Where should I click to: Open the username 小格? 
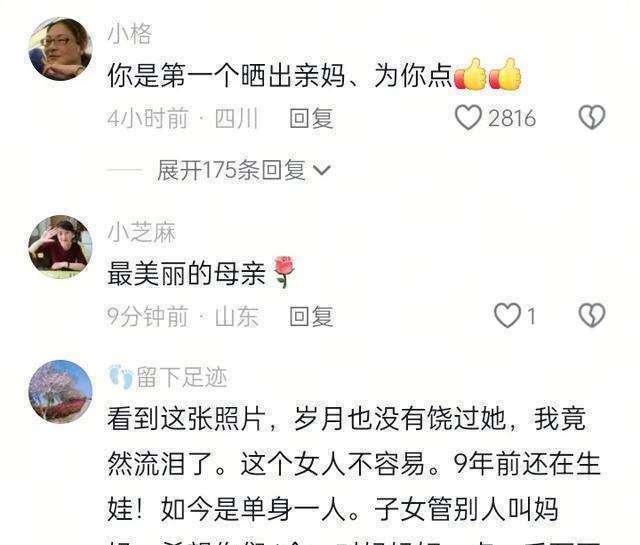[130, 33]
